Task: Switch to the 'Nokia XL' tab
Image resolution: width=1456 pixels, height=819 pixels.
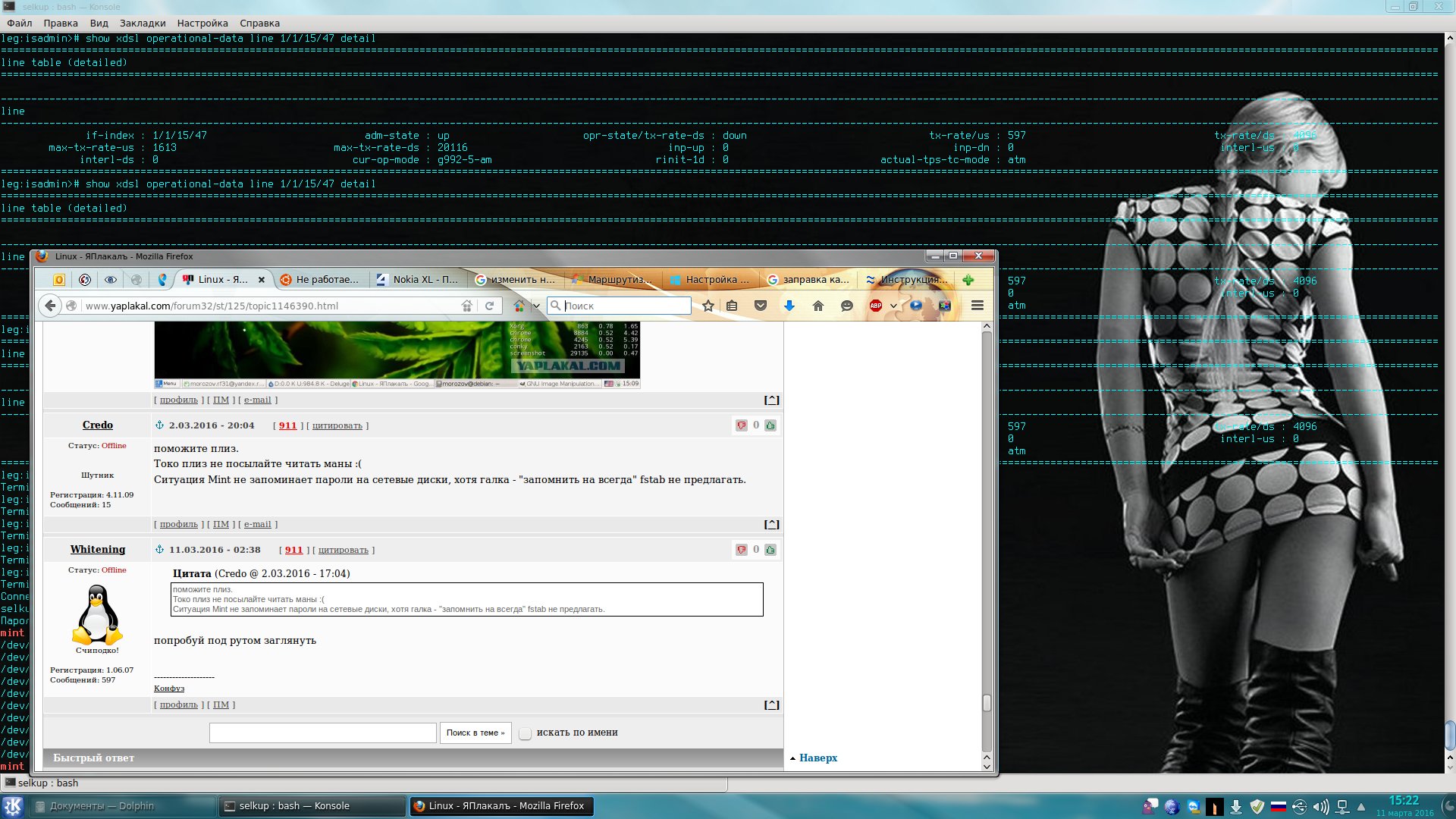Action: tap(418, 280)
